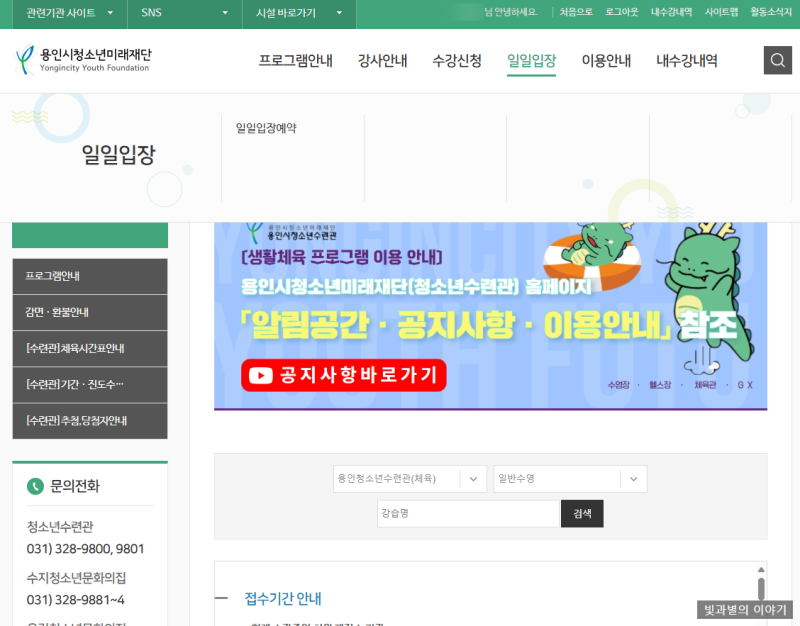Click the Yongincity Youth Foundation logo
800x626 pixels.
point(83,60)
